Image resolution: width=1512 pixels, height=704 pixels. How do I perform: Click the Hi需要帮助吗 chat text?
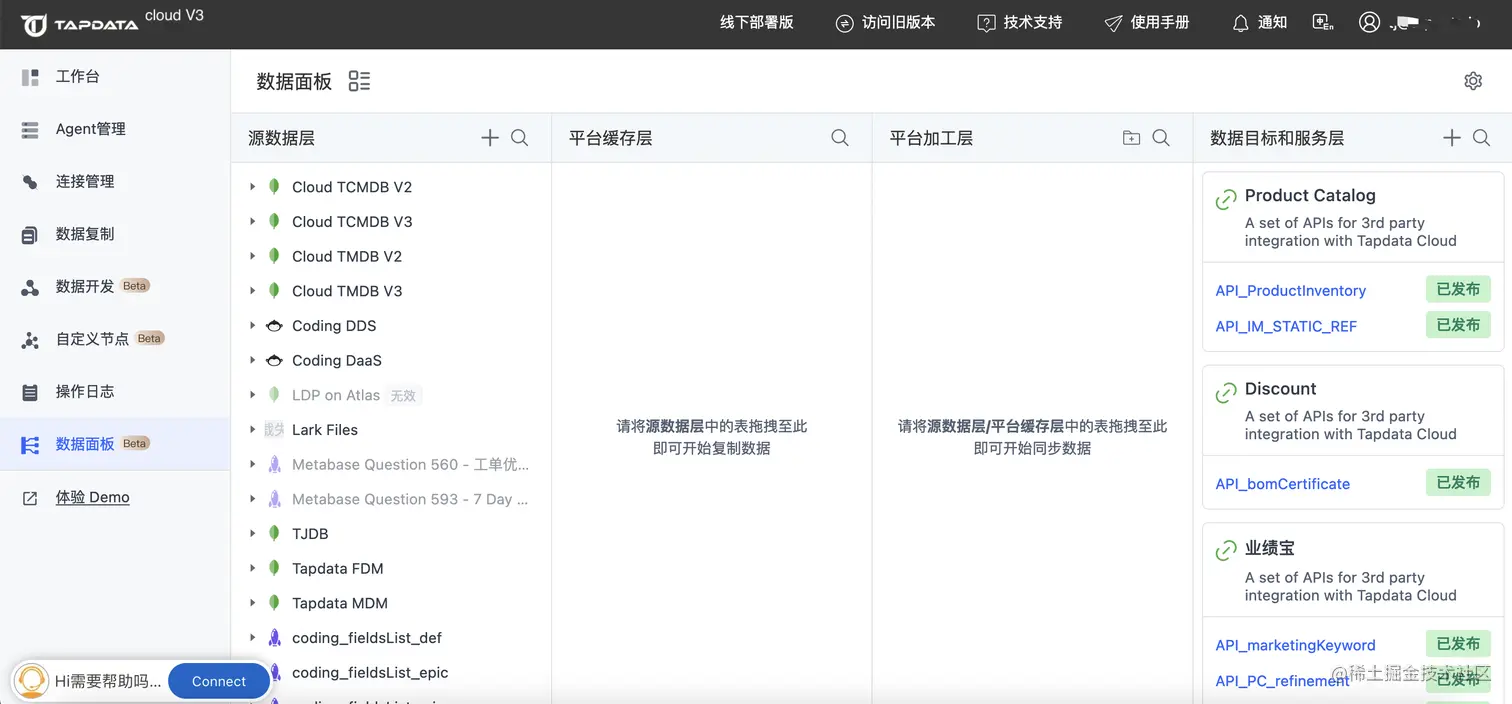[108, 681]
